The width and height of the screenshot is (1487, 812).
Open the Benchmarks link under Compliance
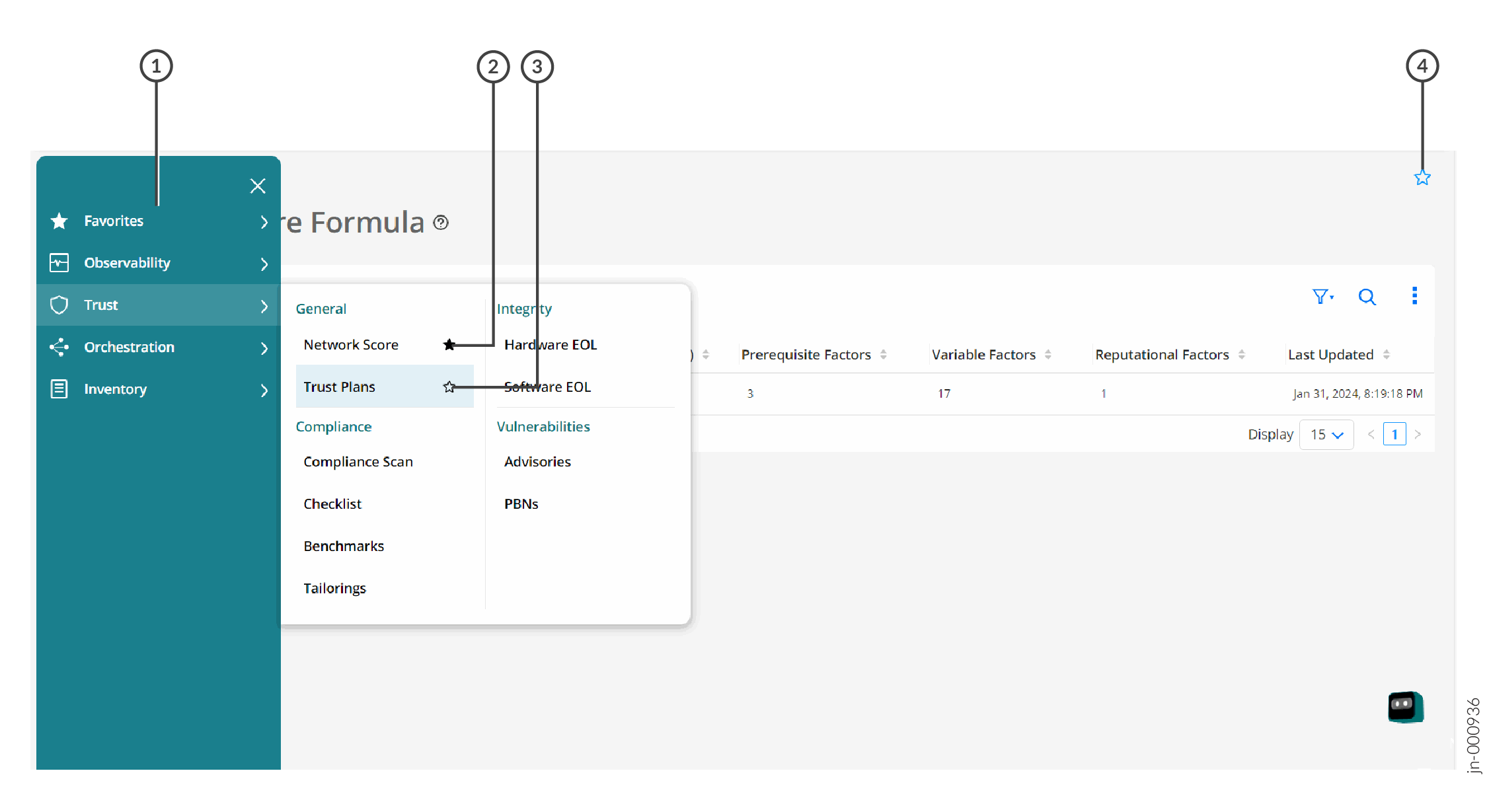tap(344, 546)
